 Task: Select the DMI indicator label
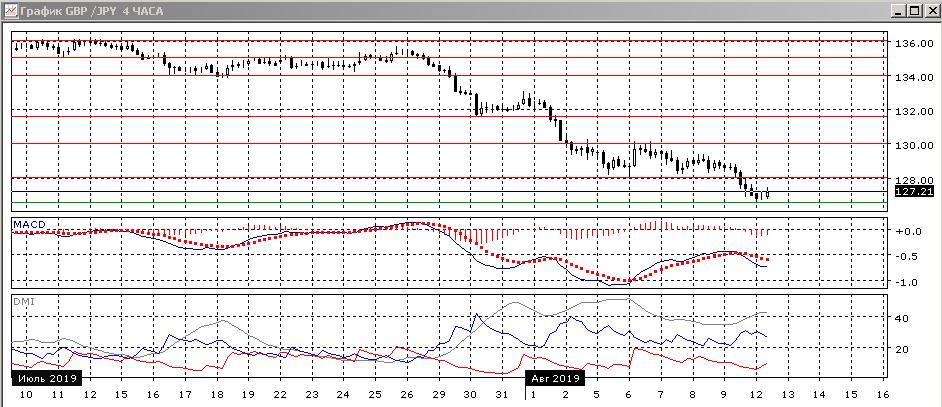(x=22, y=300)
